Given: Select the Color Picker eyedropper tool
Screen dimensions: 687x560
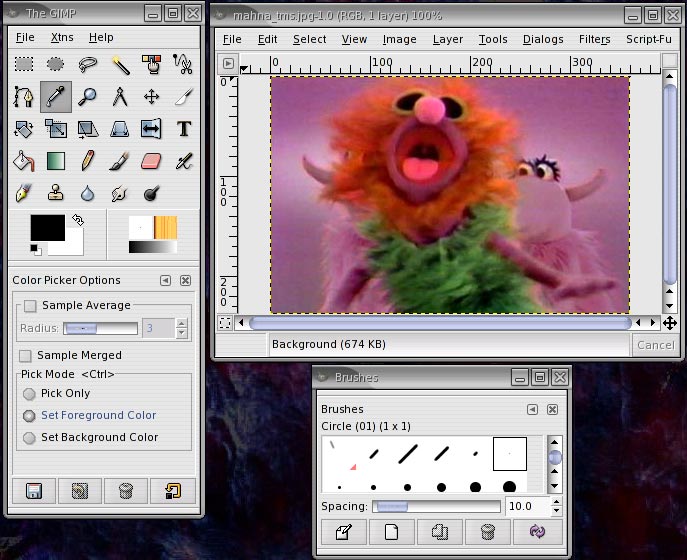Looking at the screenshot, I should coord(56,96).
